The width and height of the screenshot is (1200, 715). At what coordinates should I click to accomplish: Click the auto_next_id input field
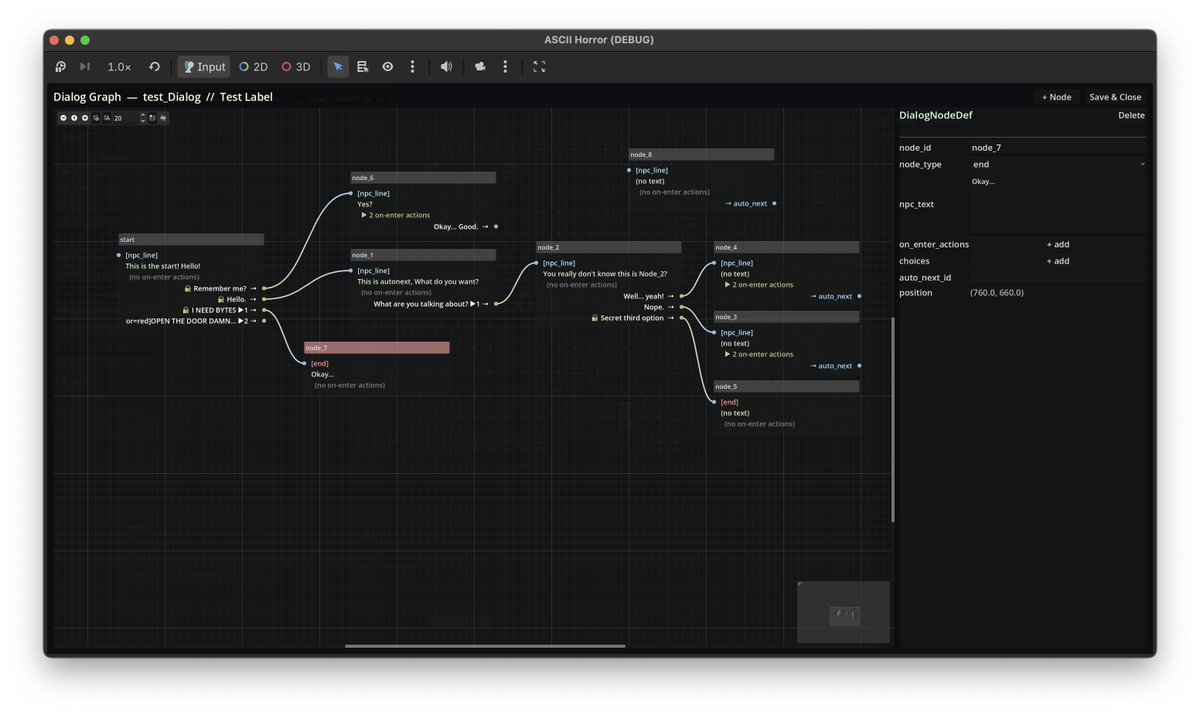click(x=1058, y=277)
